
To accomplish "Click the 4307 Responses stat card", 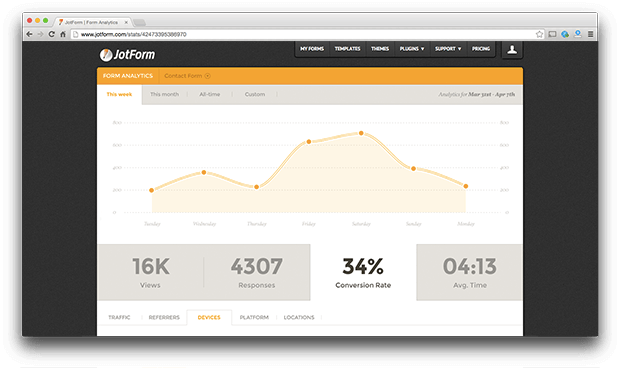I will point(257,272).
